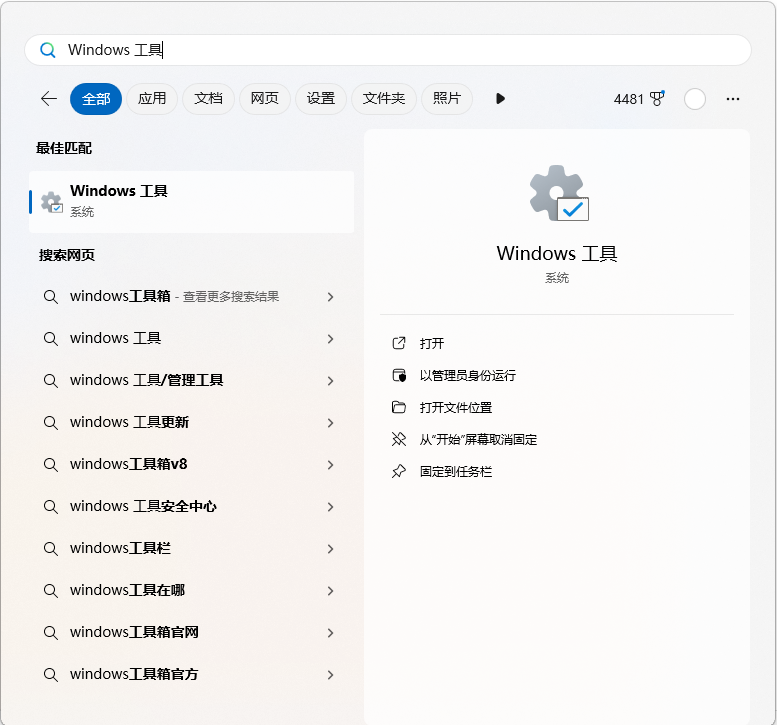Click search icon beside windows 工具更新
Image resolution: width=777 pixels, height=725 pixels.
tap(51, 423)
